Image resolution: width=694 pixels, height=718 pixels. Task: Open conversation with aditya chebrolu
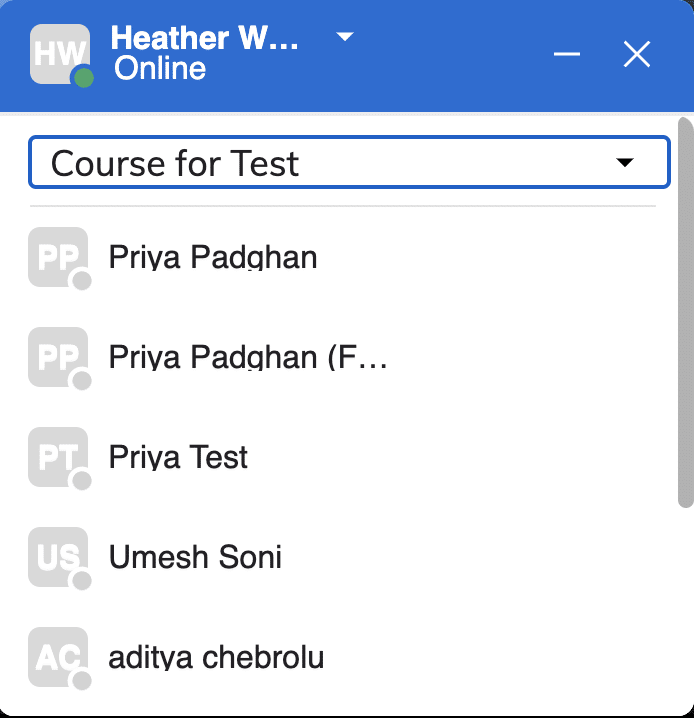tap(216, 657)
